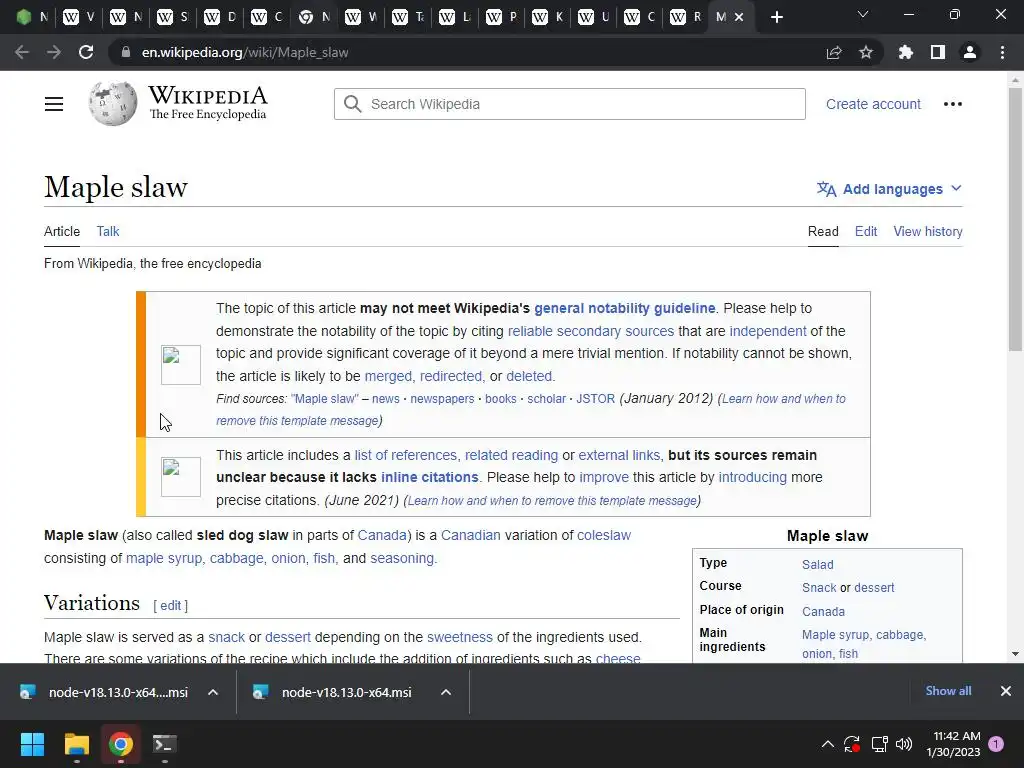
Task: Click the search magnifier icon
Action: (353, 104)
